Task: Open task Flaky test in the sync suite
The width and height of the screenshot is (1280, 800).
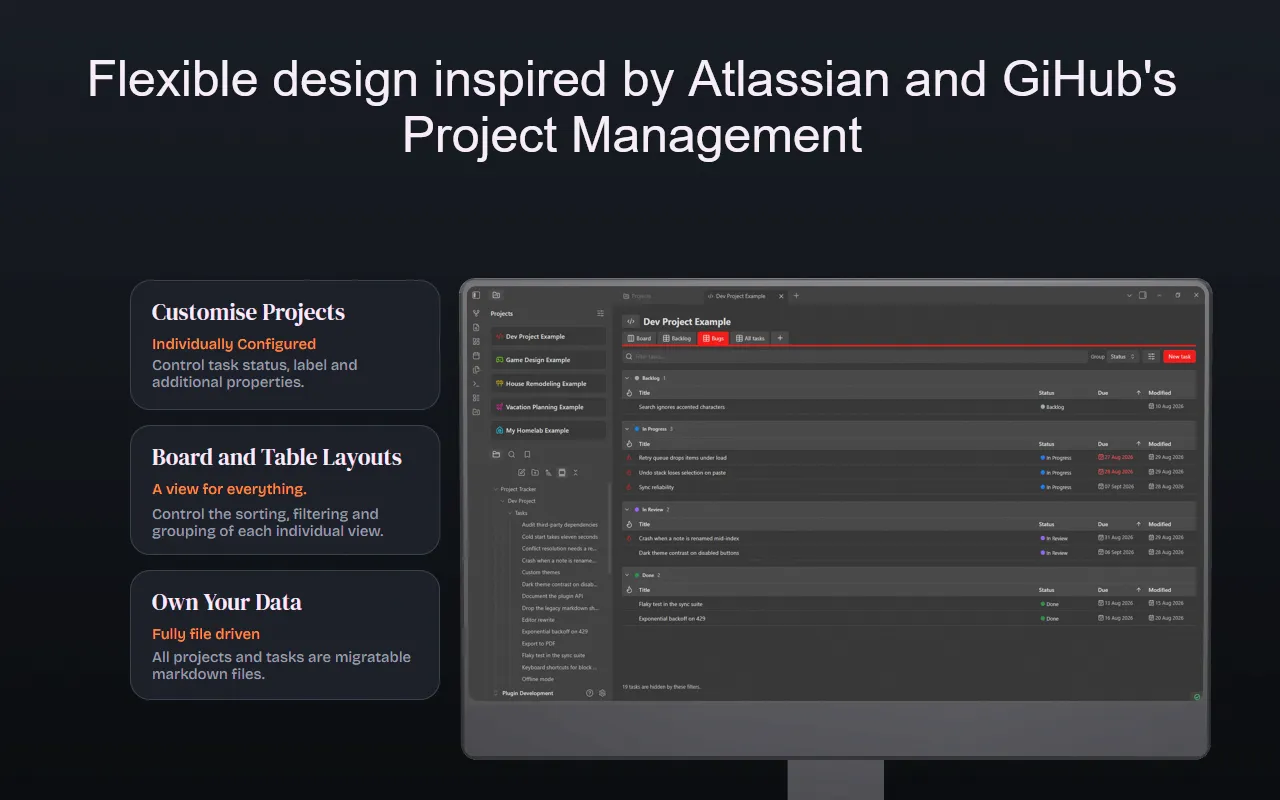Action: coord(671,604)
